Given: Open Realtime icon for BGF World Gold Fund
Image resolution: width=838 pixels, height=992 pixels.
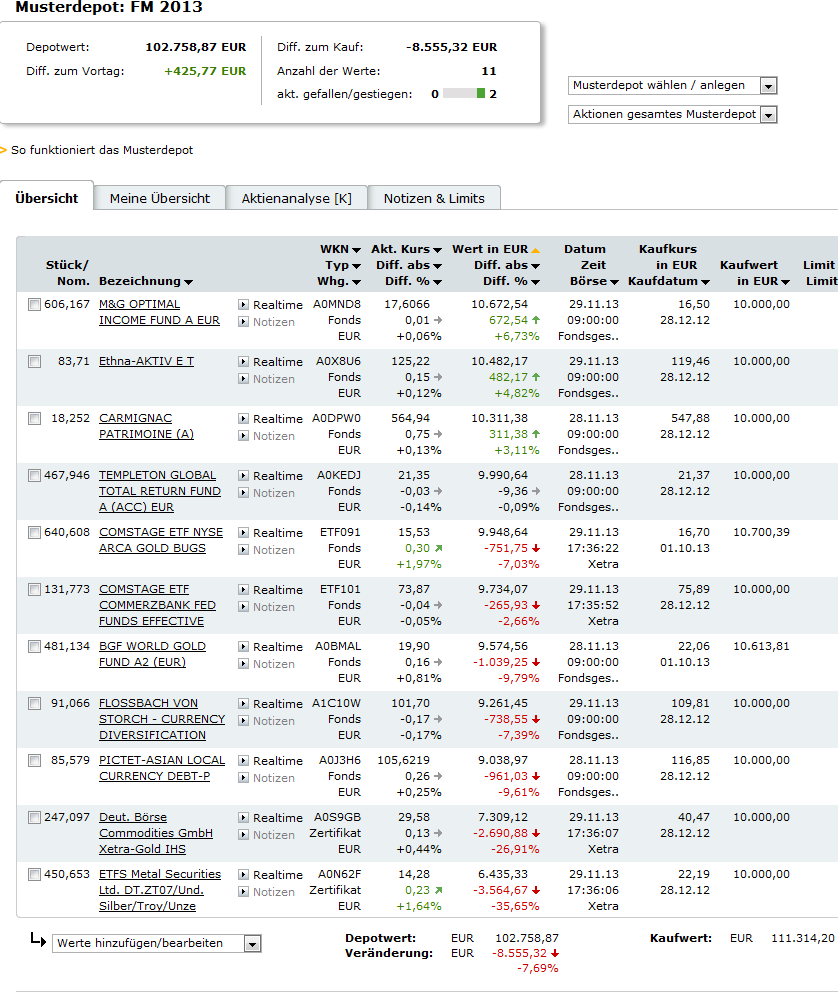Looking at the screenshot, I should click(x=243, y=647).
